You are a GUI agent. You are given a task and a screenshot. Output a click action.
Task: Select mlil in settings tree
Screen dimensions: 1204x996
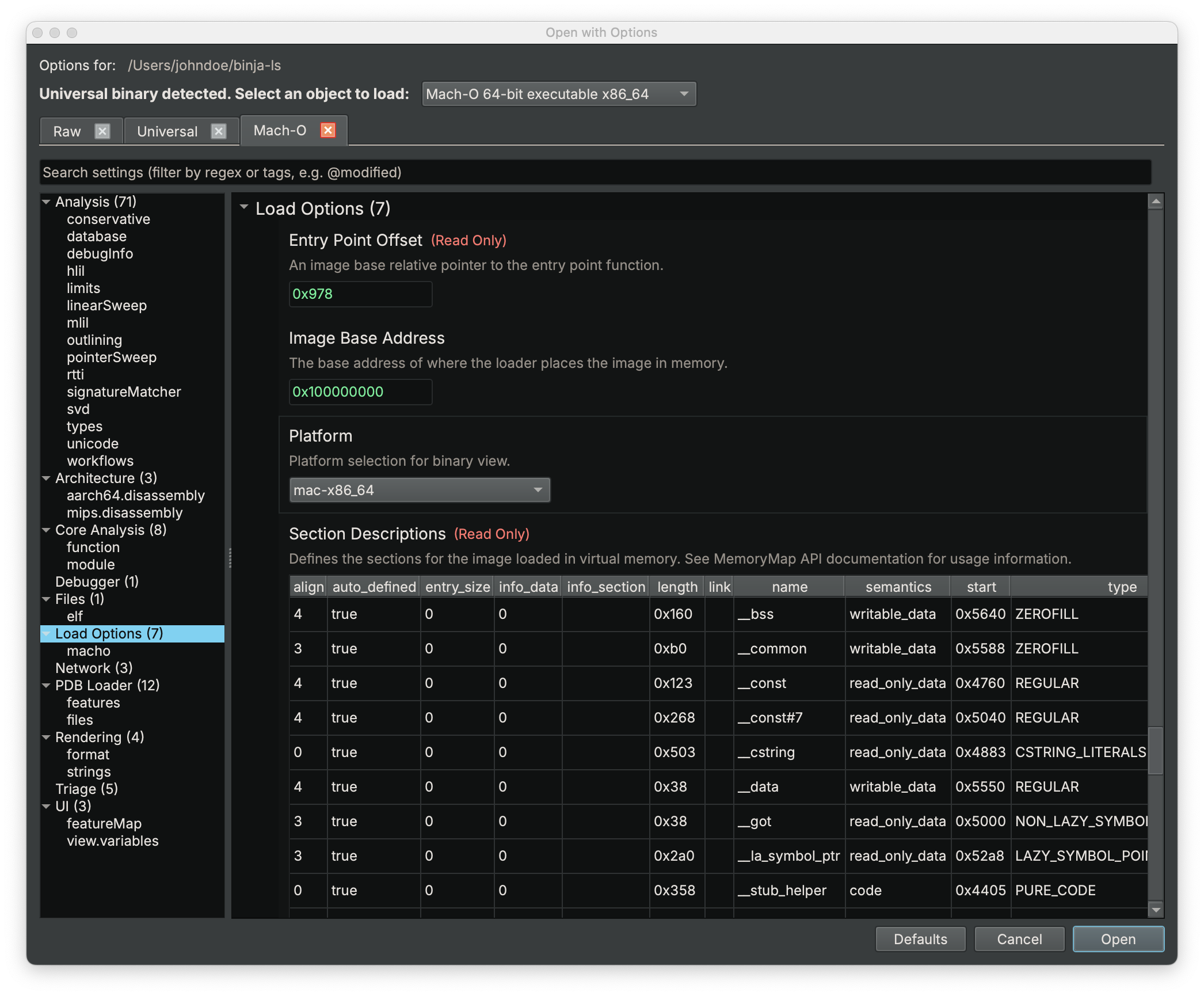[78, 323]
